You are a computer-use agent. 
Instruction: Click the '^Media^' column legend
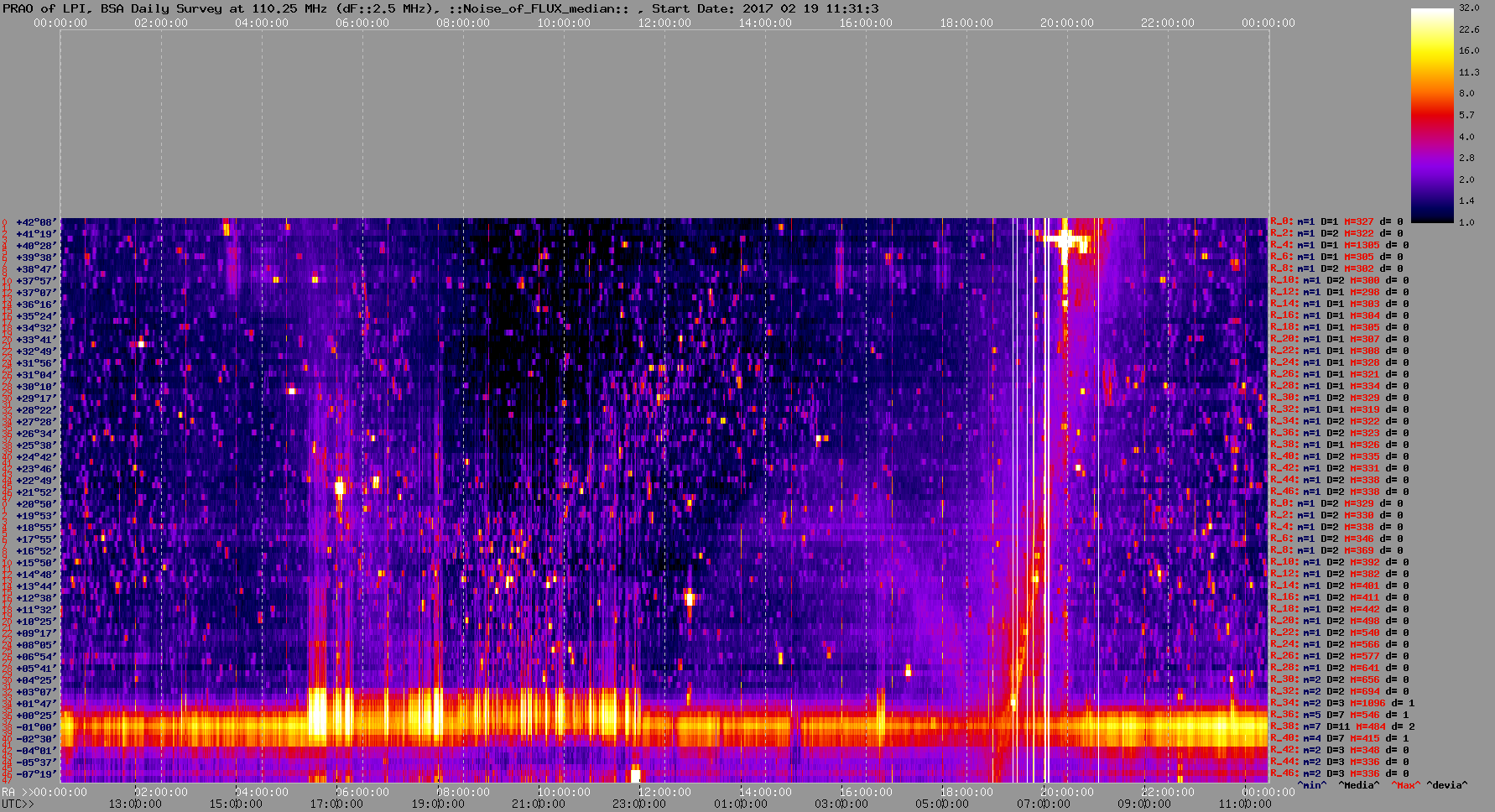pos(1359,786)
